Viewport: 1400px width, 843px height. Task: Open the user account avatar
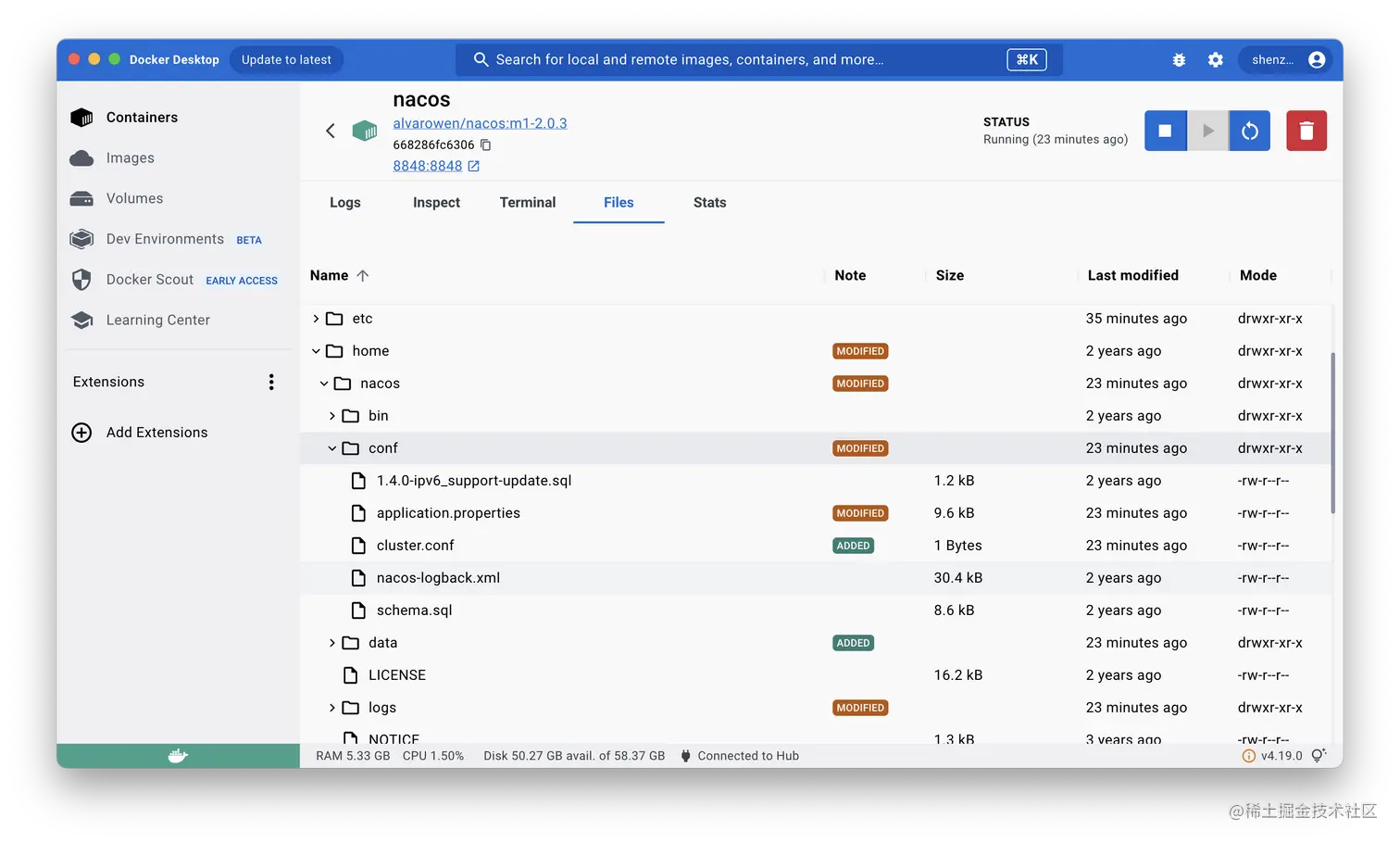coord(1317,59)
